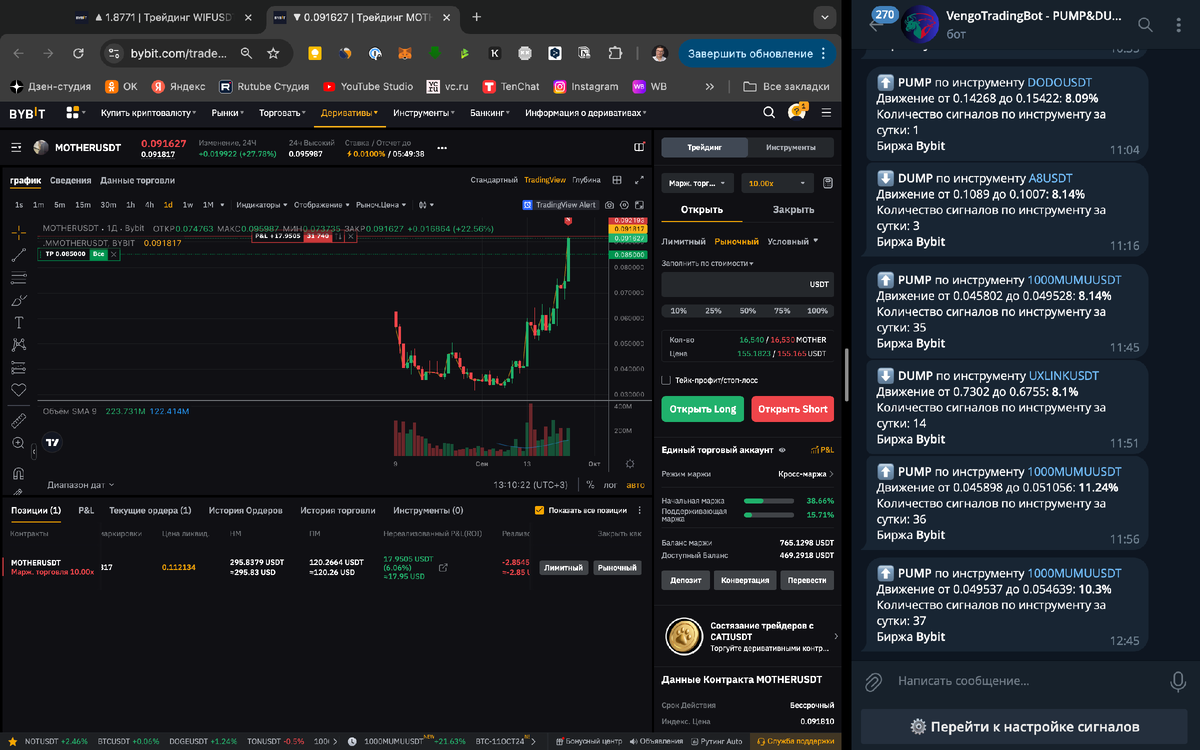Open the 10.00x leverage dropdown
This screenshot has width=1200, height=750.
777,183
